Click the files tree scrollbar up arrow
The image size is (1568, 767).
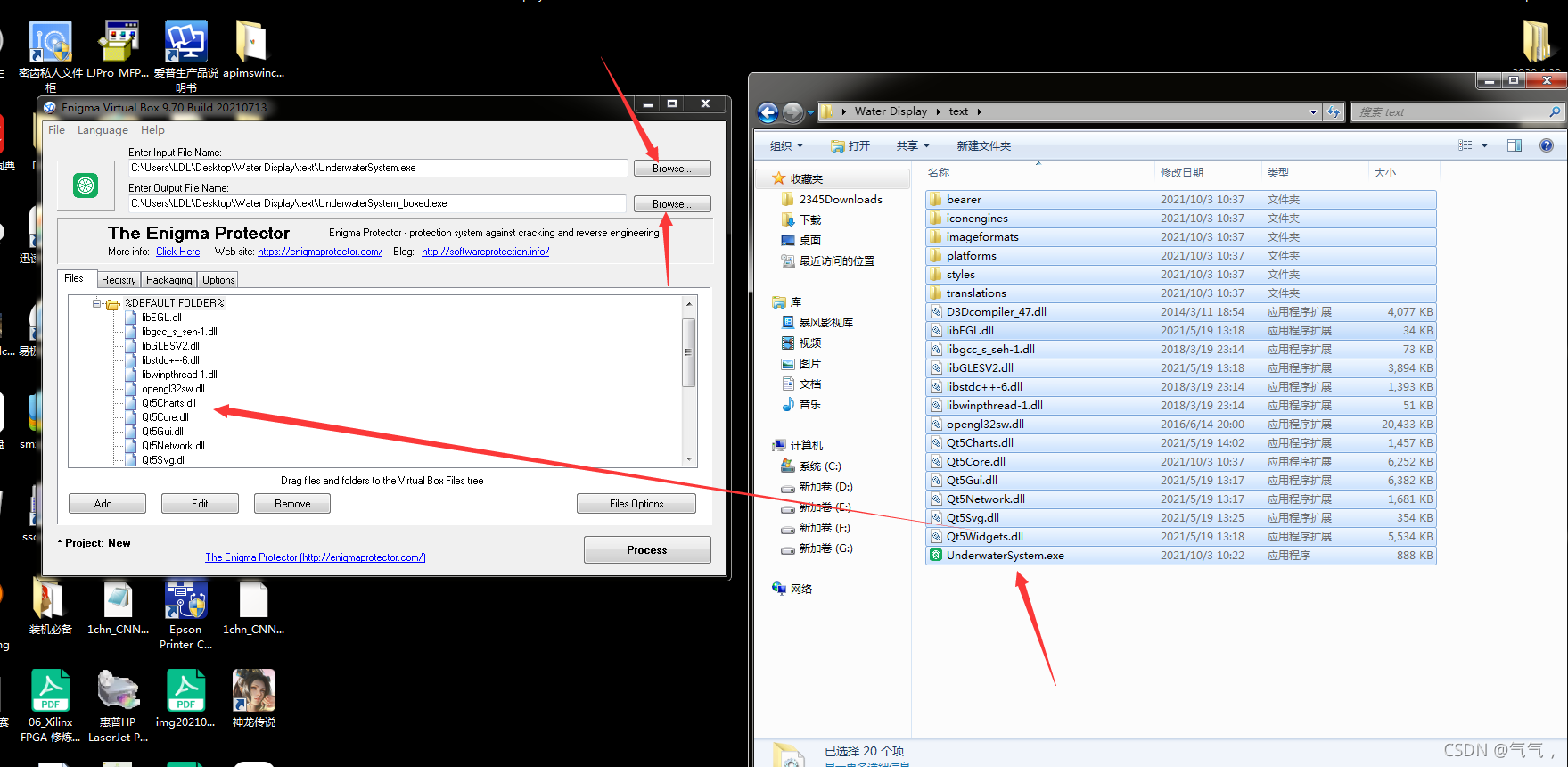point(689,304)
